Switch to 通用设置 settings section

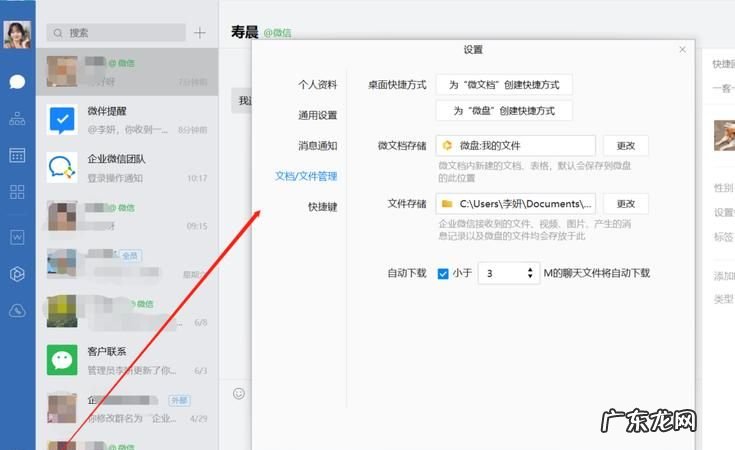[x=317, y=115]
